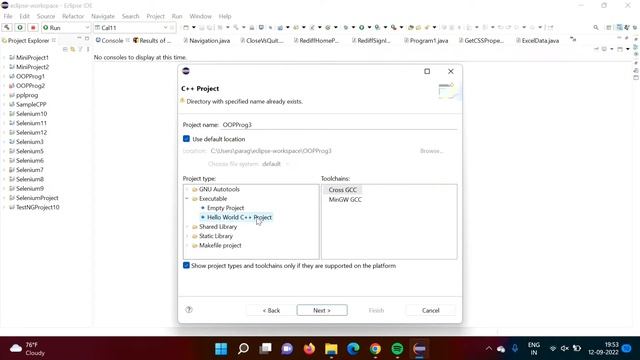Click the hammer Build icon in the launch bar
This screenshot has width=640, height=360.
point(7,27)
